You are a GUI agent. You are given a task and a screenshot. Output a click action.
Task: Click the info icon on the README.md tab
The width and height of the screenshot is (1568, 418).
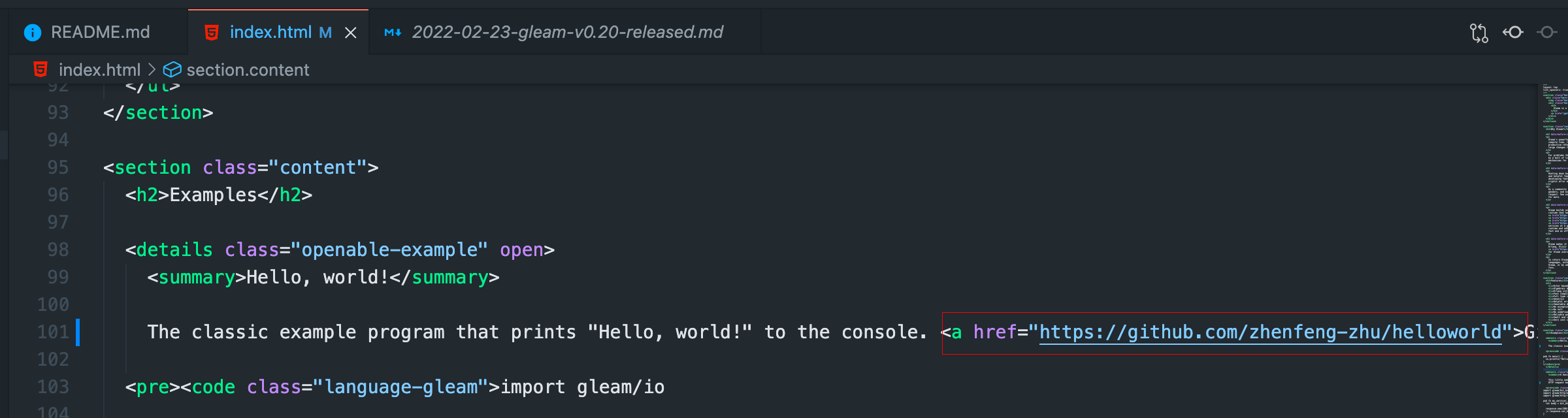tap(31, 32)
